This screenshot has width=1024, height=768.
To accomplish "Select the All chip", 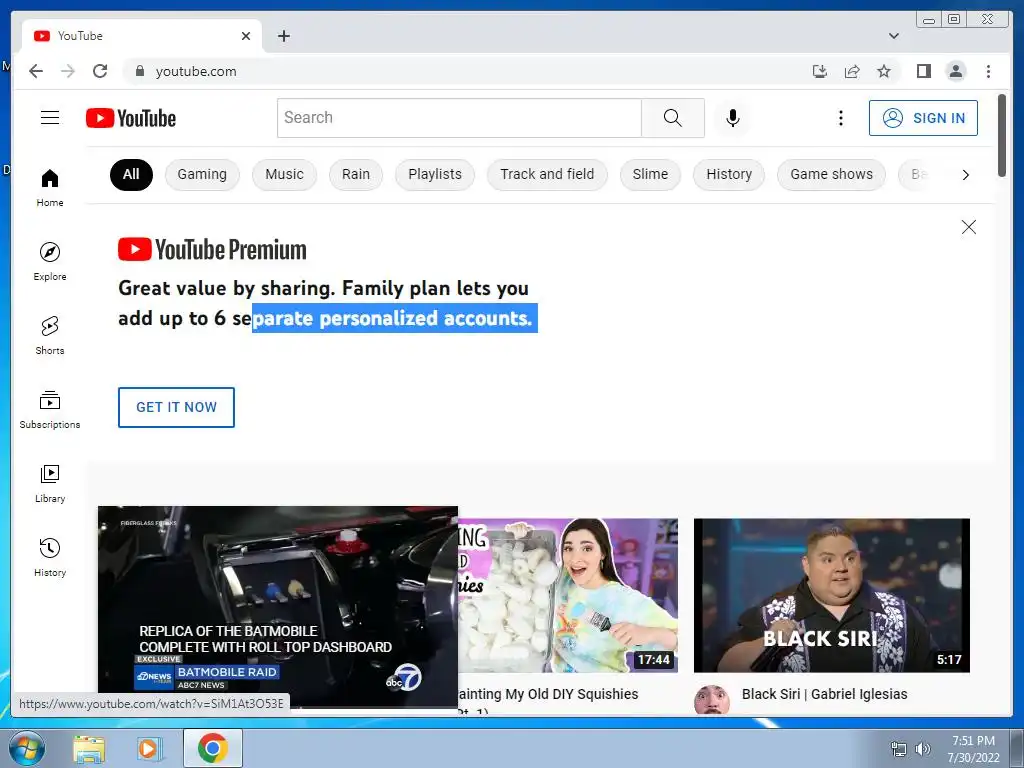I will coord(131,174).
